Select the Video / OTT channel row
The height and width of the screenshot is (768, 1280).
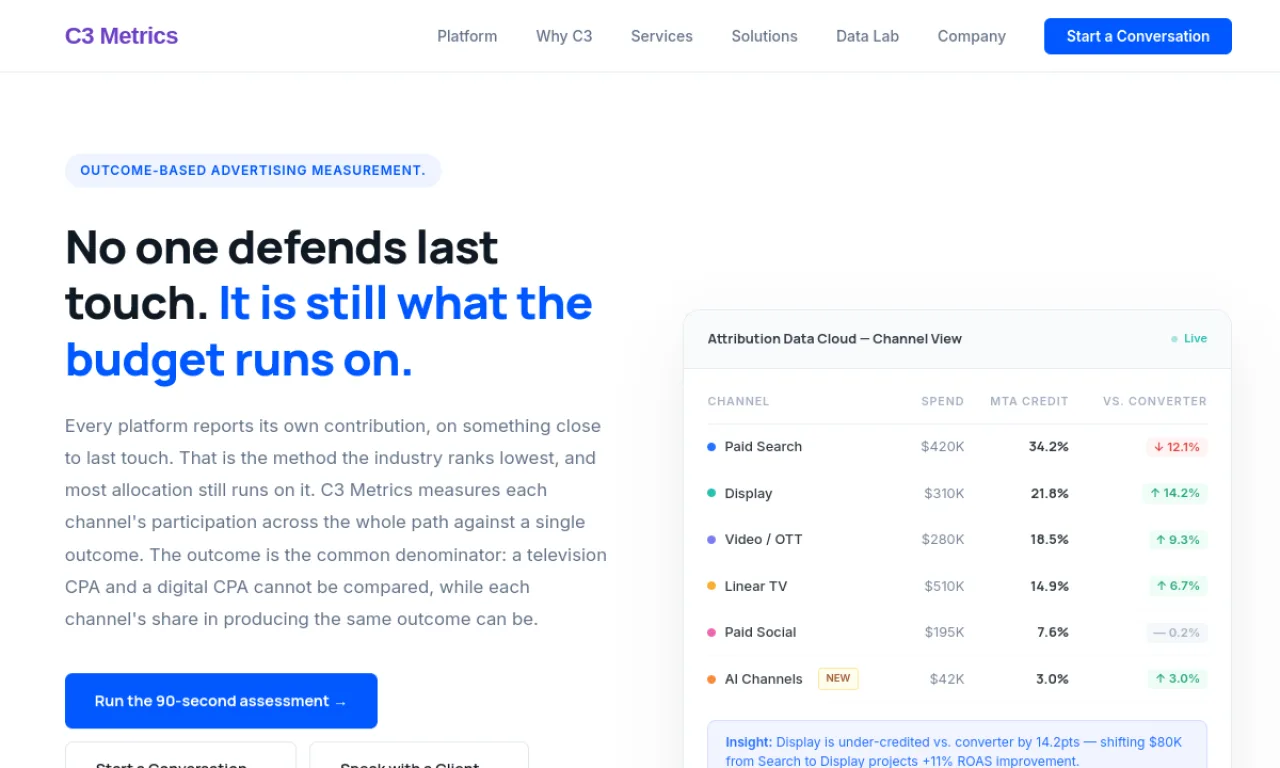tap(957, 539)
